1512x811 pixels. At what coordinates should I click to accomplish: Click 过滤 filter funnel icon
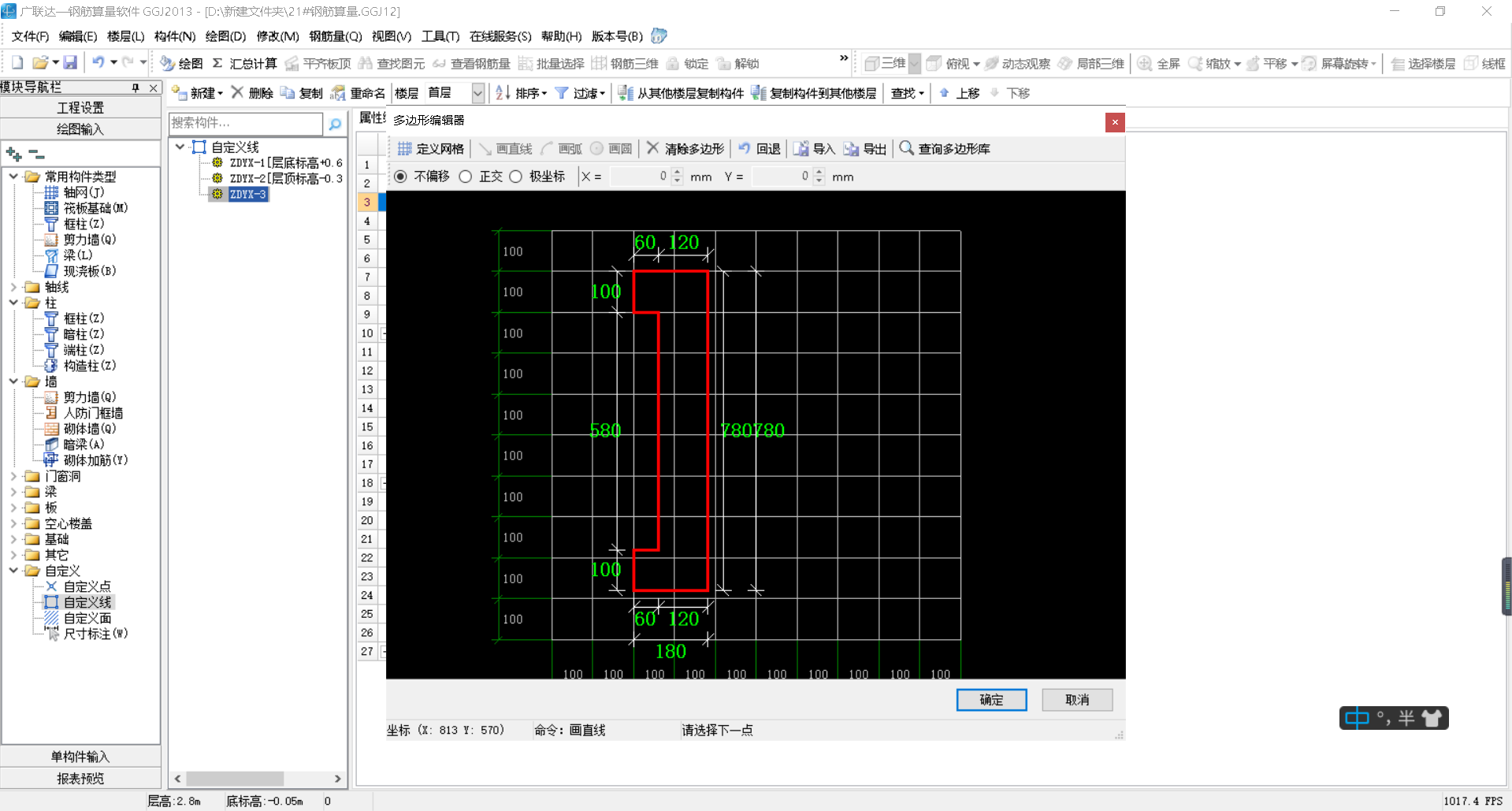pos(562,93)
